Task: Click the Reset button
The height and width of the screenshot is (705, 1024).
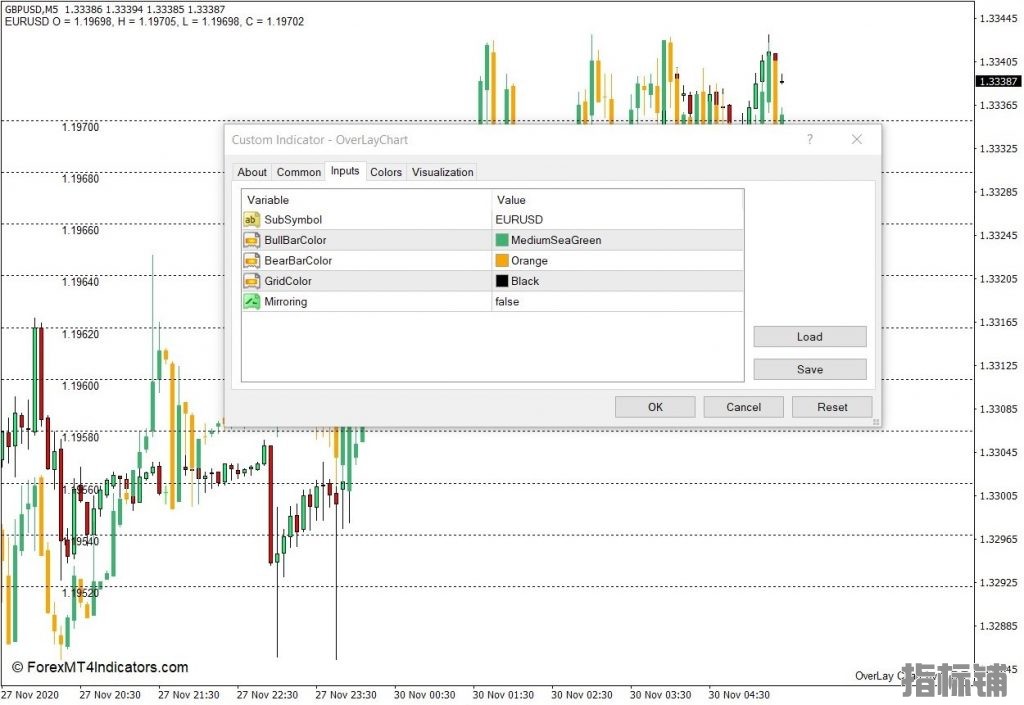Action: pos(832,407)
